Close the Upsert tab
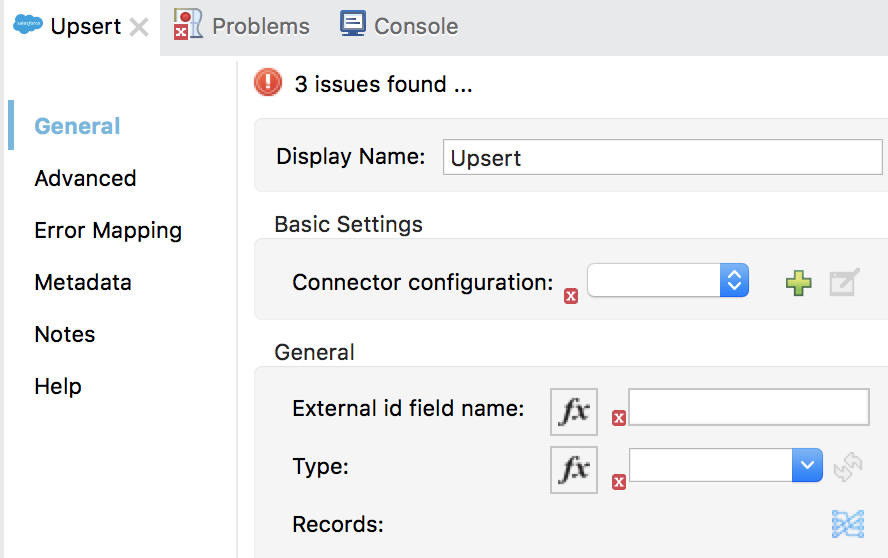The width and height of the screenshot is (888, 558). coord(139,27)
